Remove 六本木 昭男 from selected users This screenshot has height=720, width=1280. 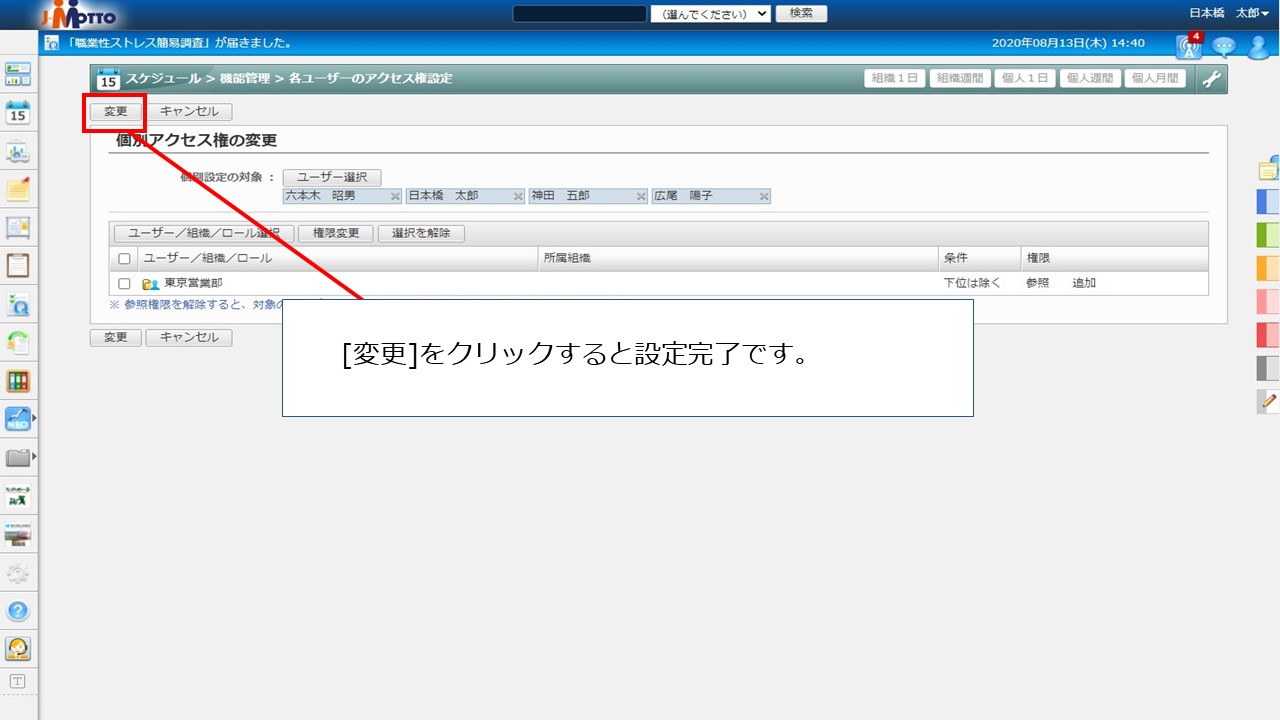click(395, 197)
